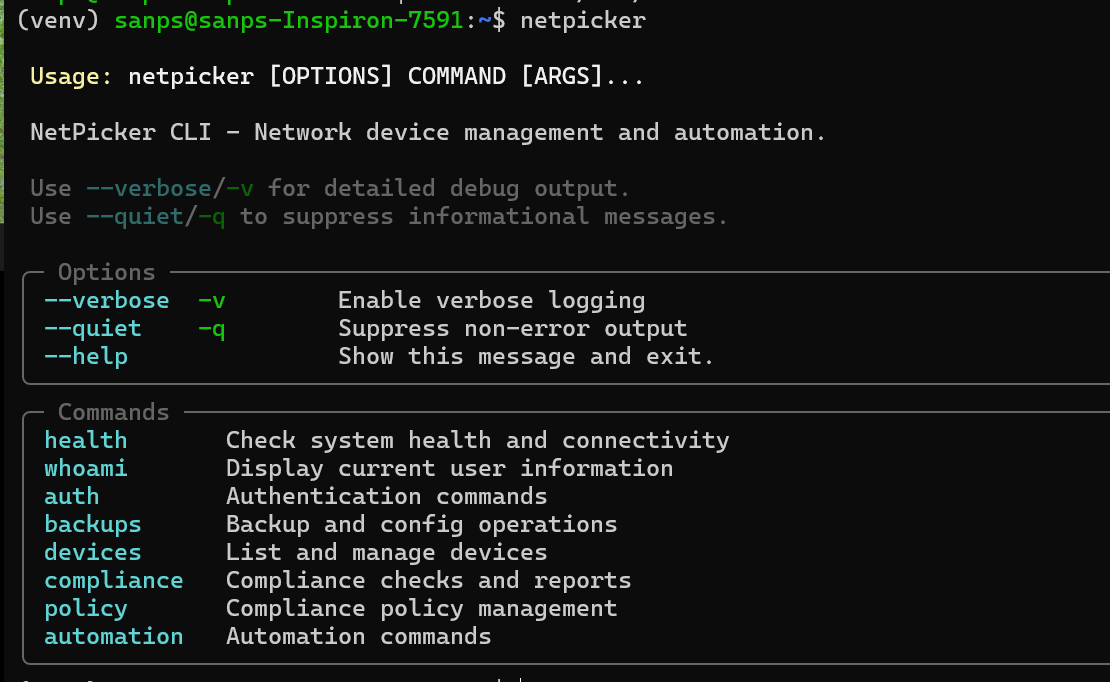This screenshot has height=682, width=1110.
Task: Click the Commands panel heading
Action: tap(113, 412)
